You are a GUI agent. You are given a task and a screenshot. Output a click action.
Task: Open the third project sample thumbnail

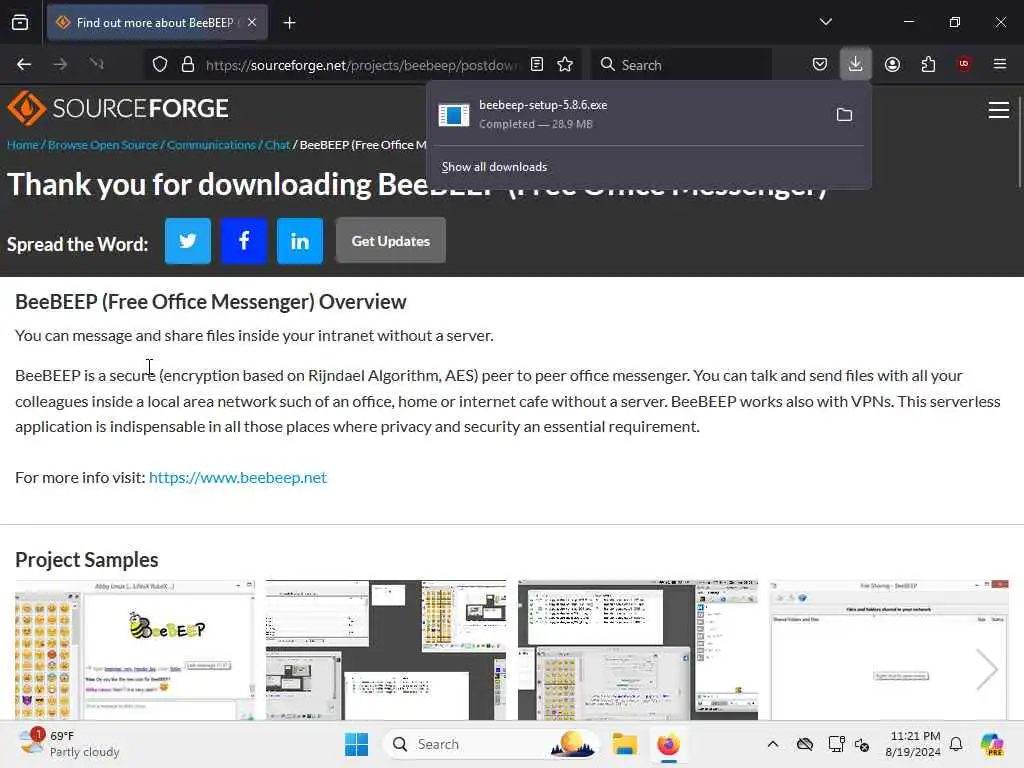(x=637, y=650)
